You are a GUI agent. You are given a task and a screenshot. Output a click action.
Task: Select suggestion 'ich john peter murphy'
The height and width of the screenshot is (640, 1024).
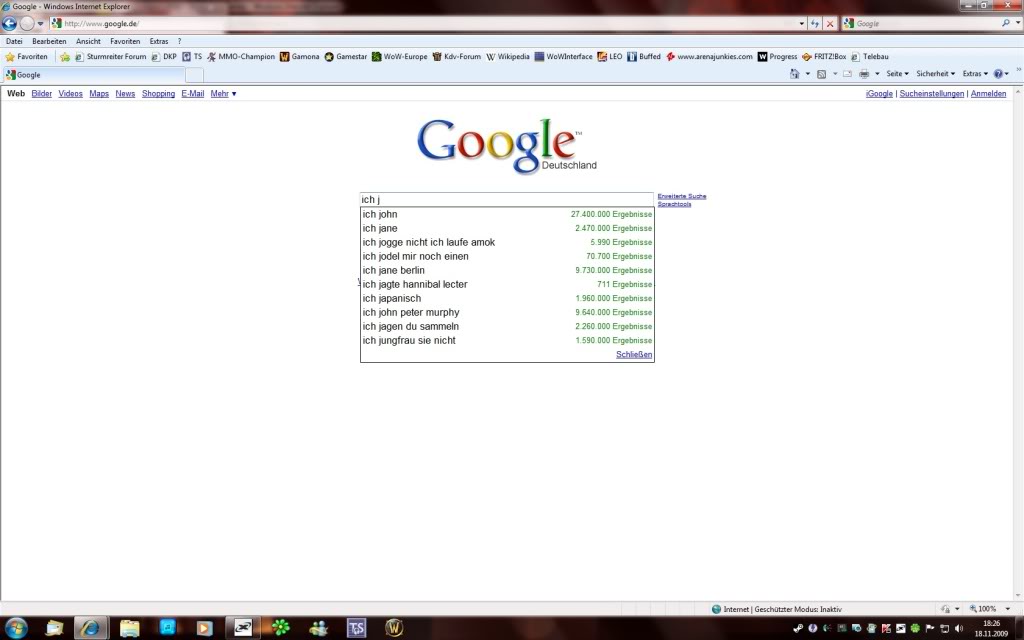(x=507, y=312)
